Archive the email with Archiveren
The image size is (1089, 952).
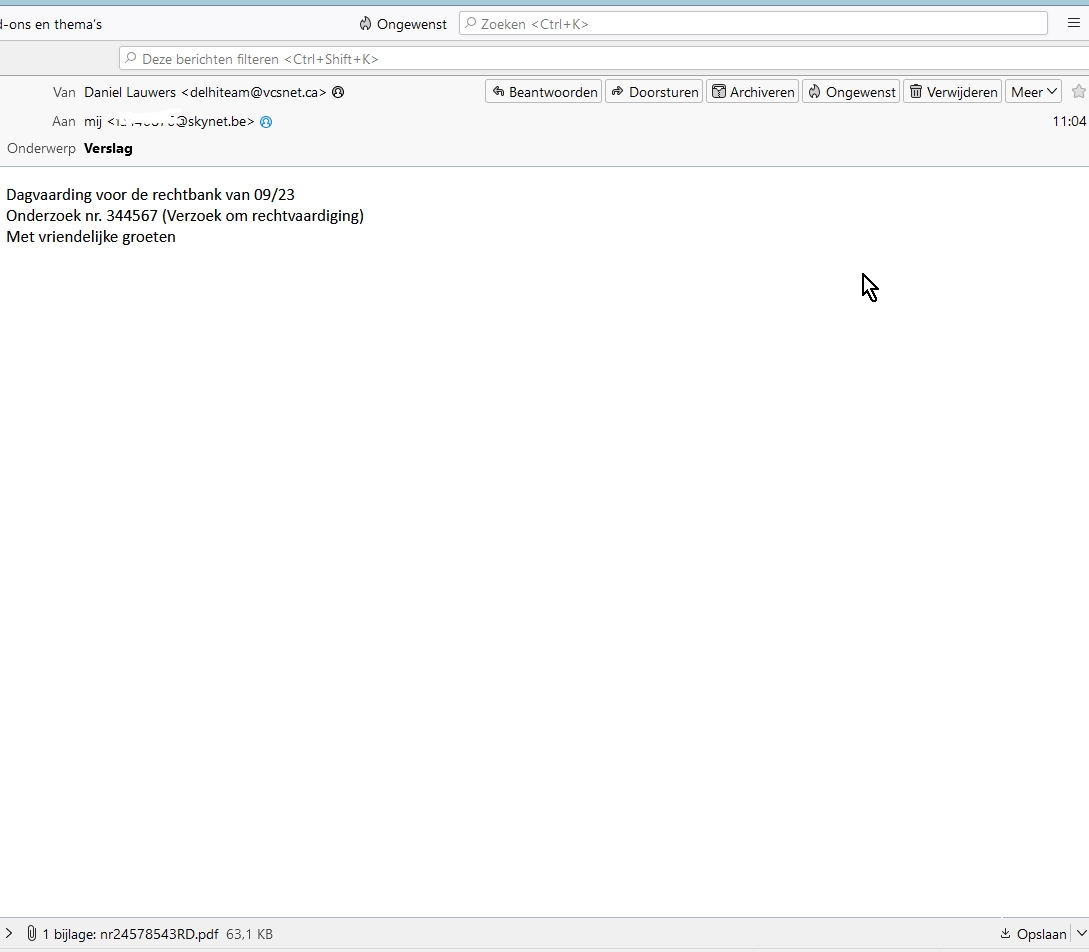[752, 92]
